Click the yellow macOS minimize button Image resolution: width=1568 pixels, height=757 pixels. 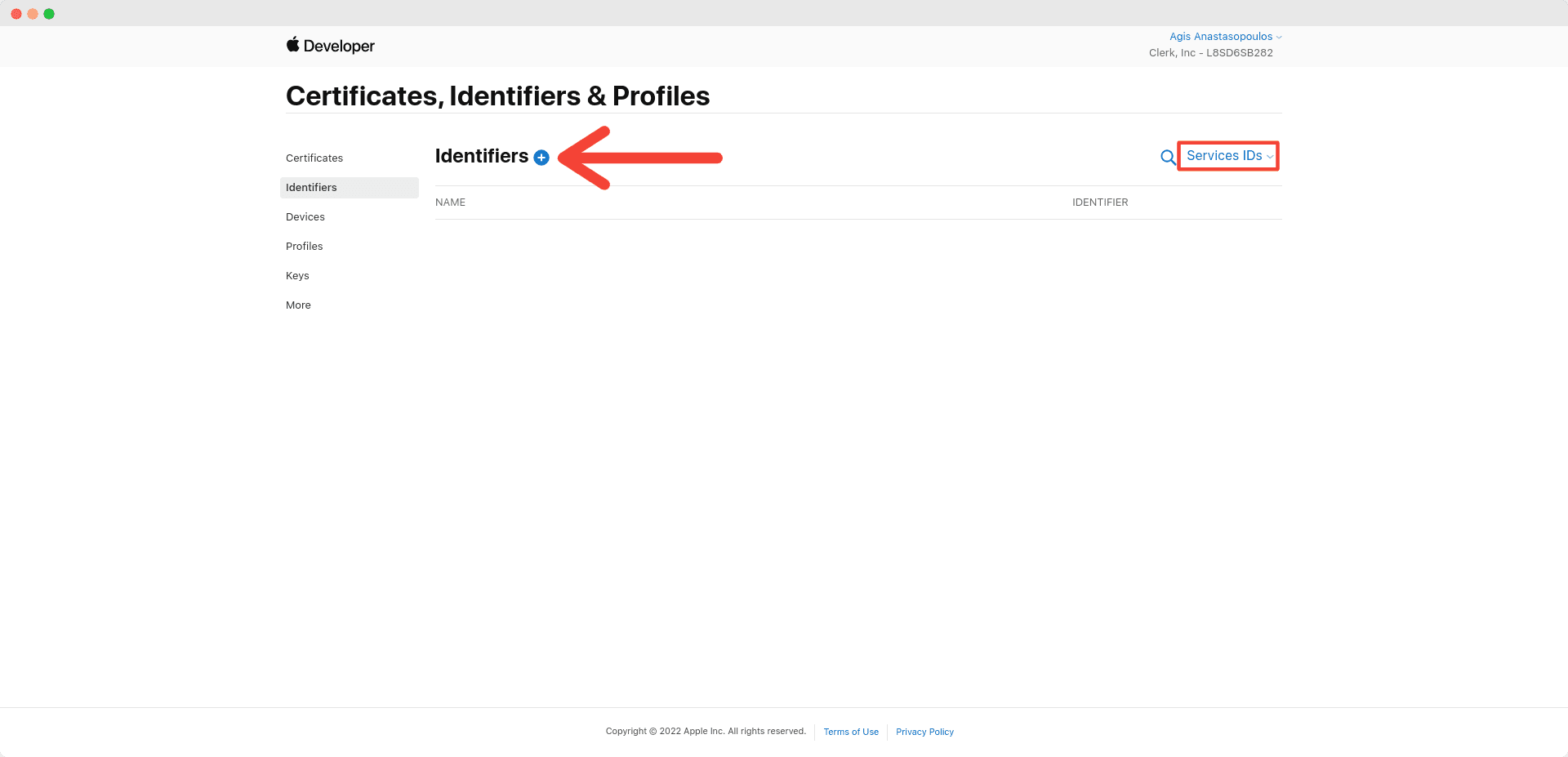point(33,14)
